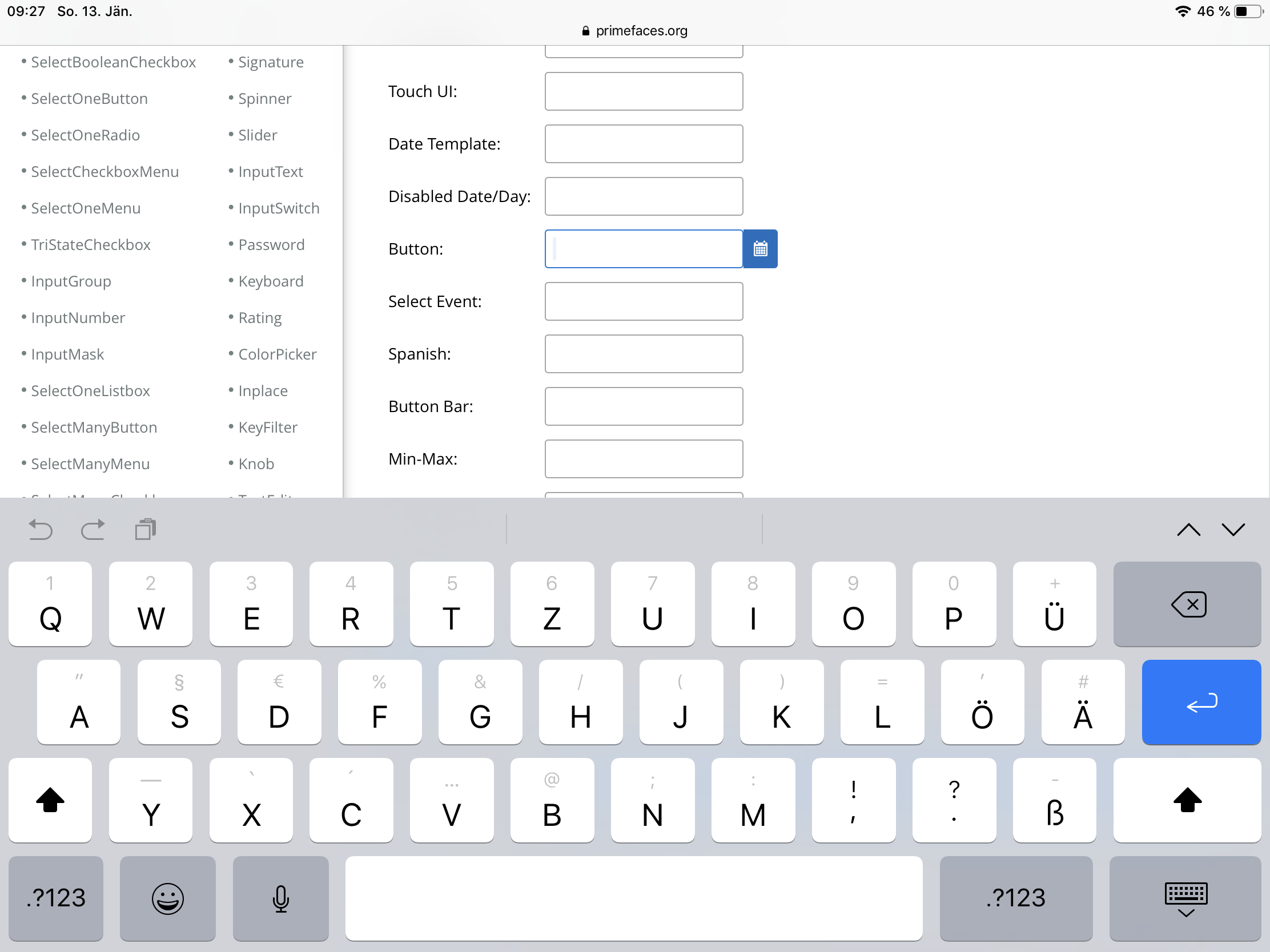
Task: Jump to previous field with up chevron
Action: [x=1188, y=529]
